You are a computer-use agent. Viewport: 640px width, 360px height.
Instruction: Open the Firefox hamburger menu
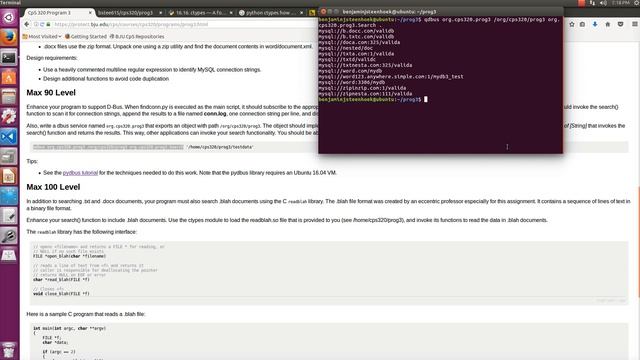(x=635, y=24)
